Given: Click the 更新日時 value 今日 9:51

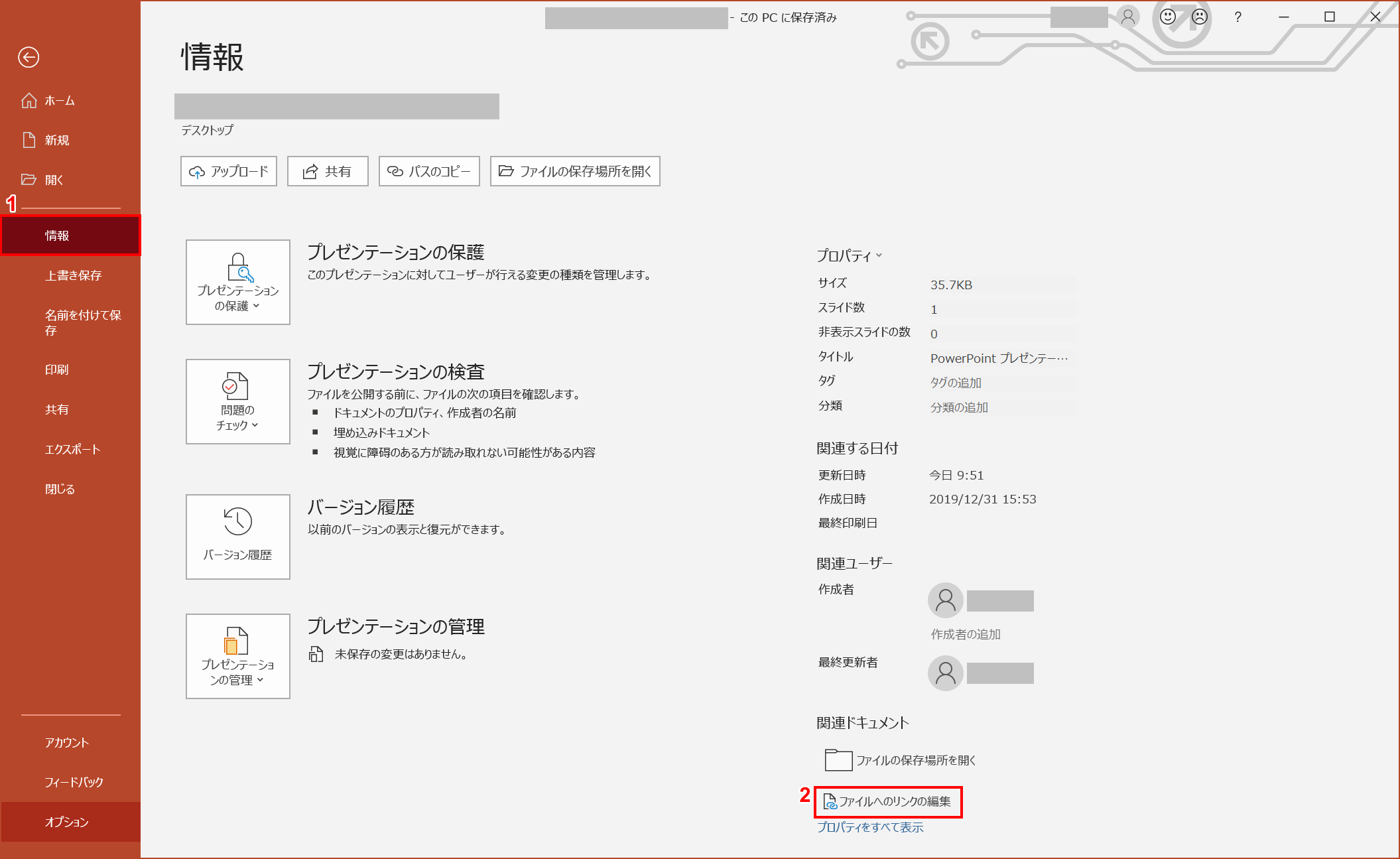Looking at the screenshot, I should pyautogui.click(x=956, y=475).
